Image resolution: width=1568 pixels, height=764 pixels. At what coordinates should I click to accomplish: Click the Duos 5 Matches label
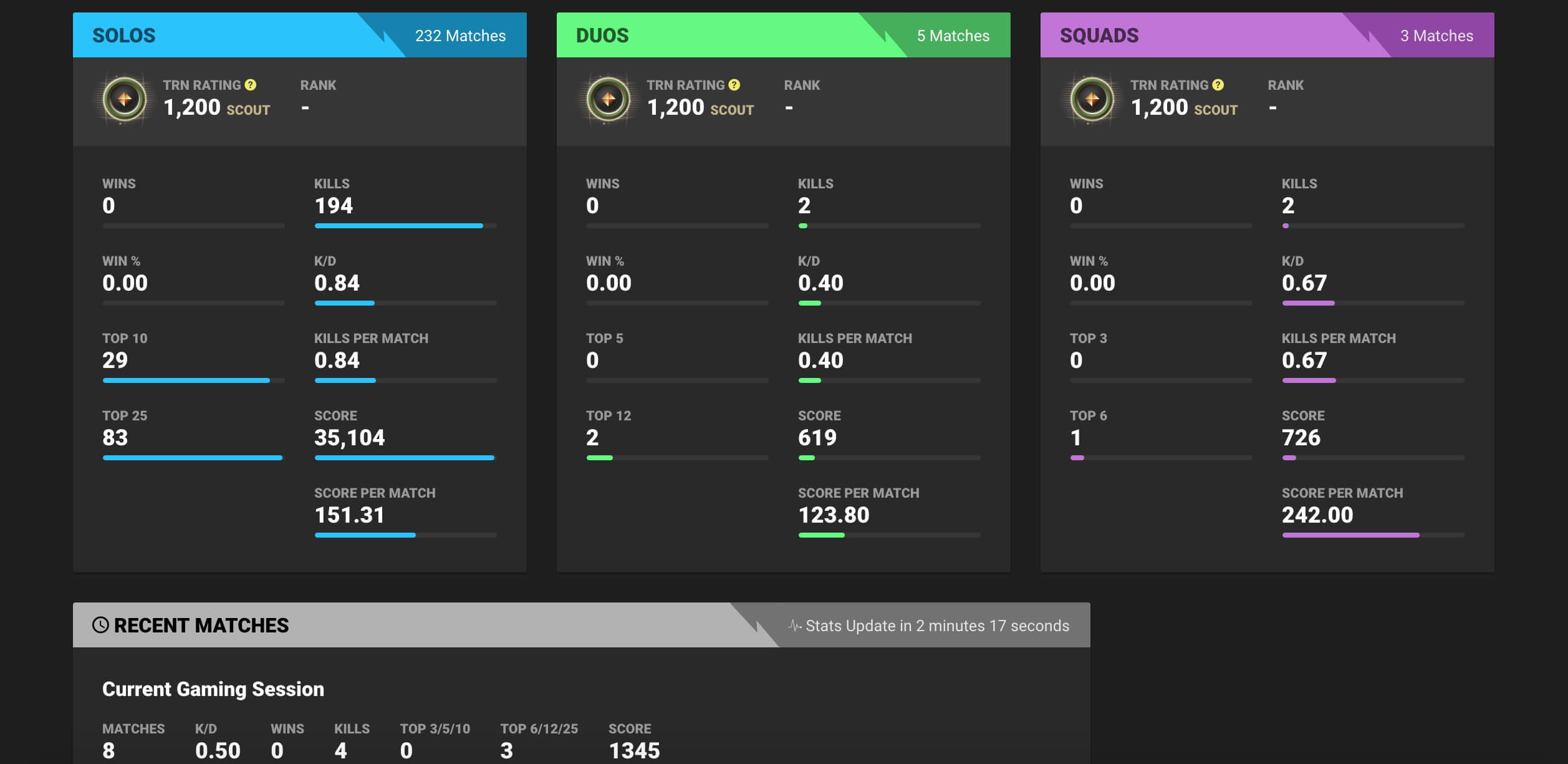(953, 36)
